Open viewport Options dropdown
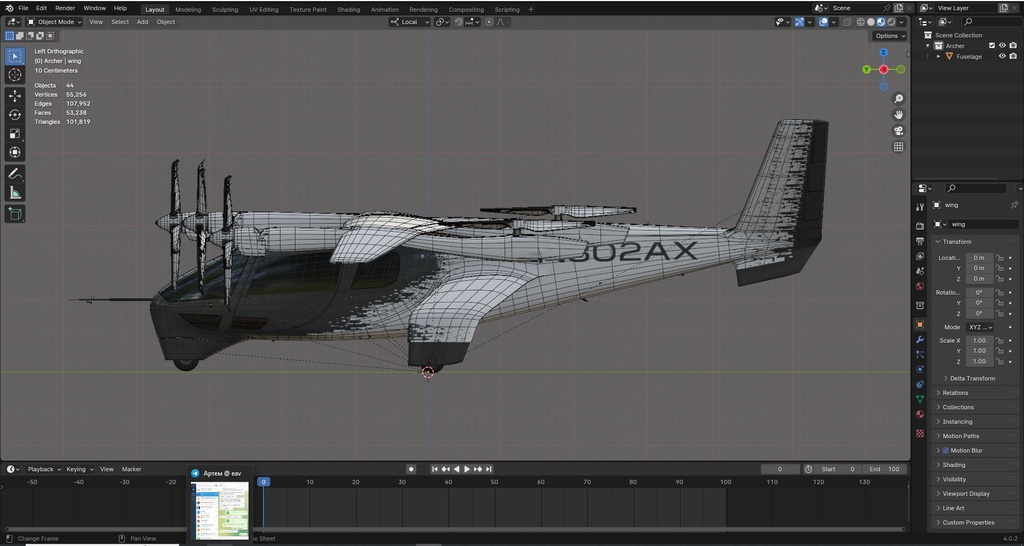1024x546 pixels. click(x=890, y=36)
